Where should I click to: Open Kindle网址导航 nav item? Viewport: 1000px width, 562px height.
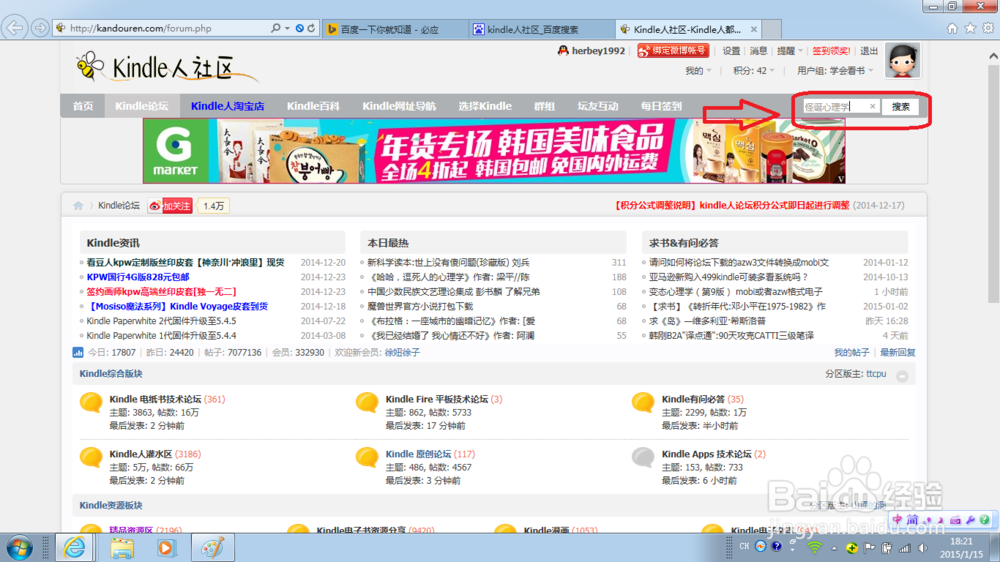[x=399, y=106]
